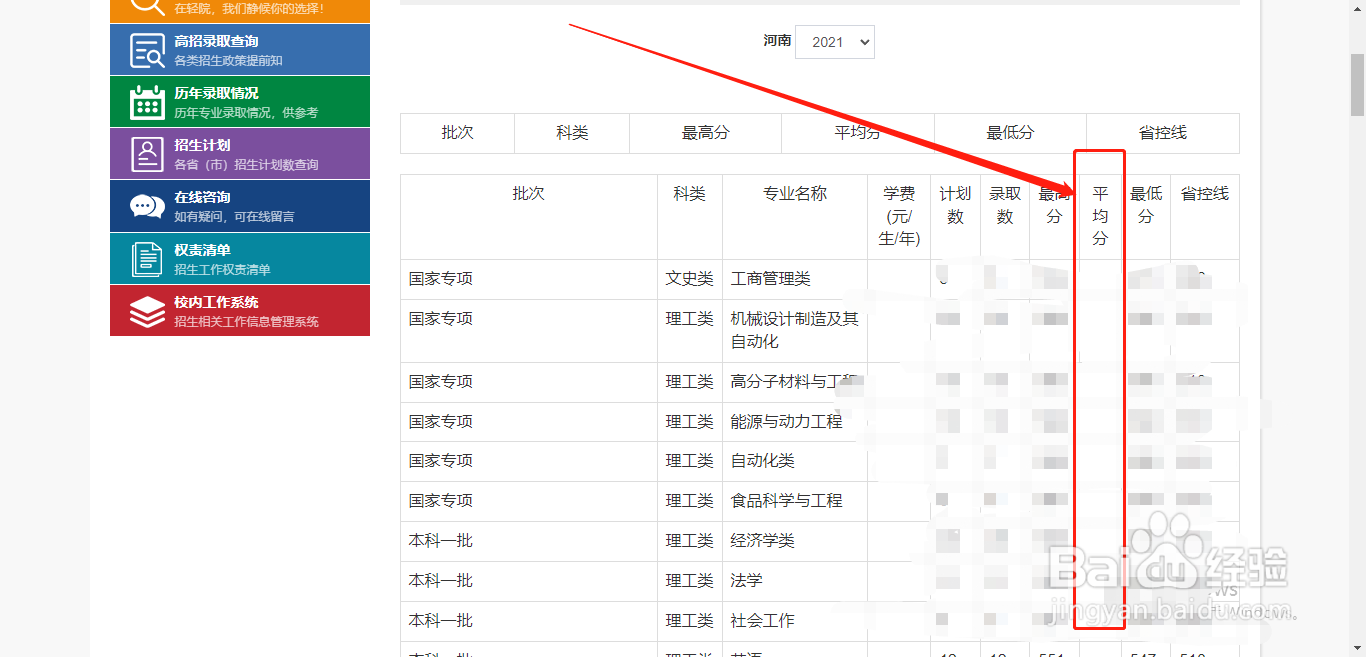Select the 最低分 filter header
The height and width of the screenshot is (657, 1366).
coord(1010,133)
